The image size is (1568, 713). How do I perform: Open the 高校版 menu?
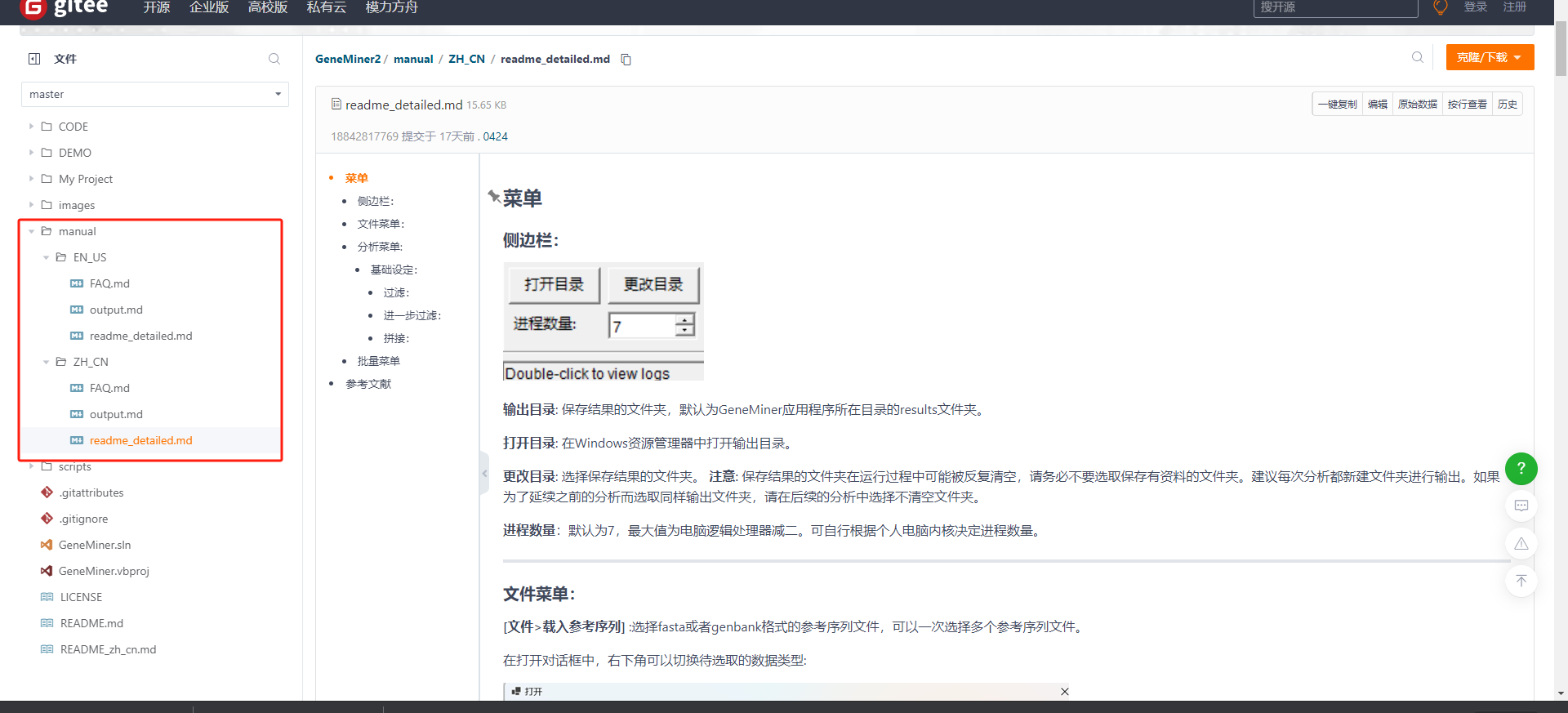pyautogui.click(x=268, y=7)
